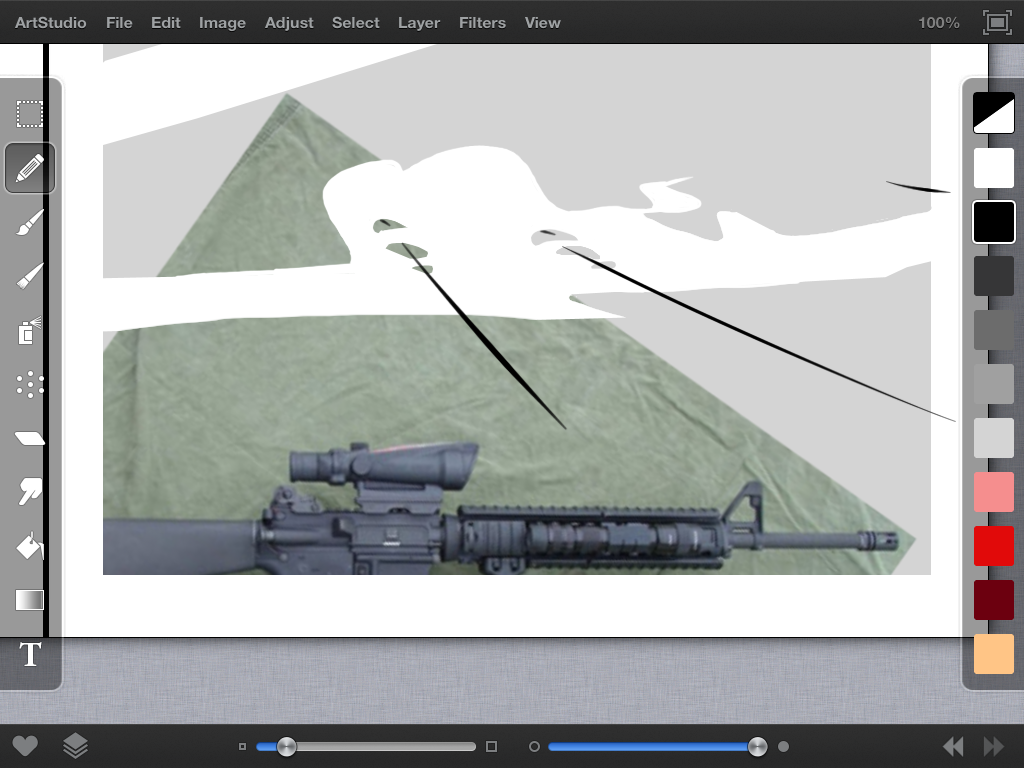Viewport: 1024px width, 768px height.
Task: Swap black/white foreground background colors
Action: [993, 113]
